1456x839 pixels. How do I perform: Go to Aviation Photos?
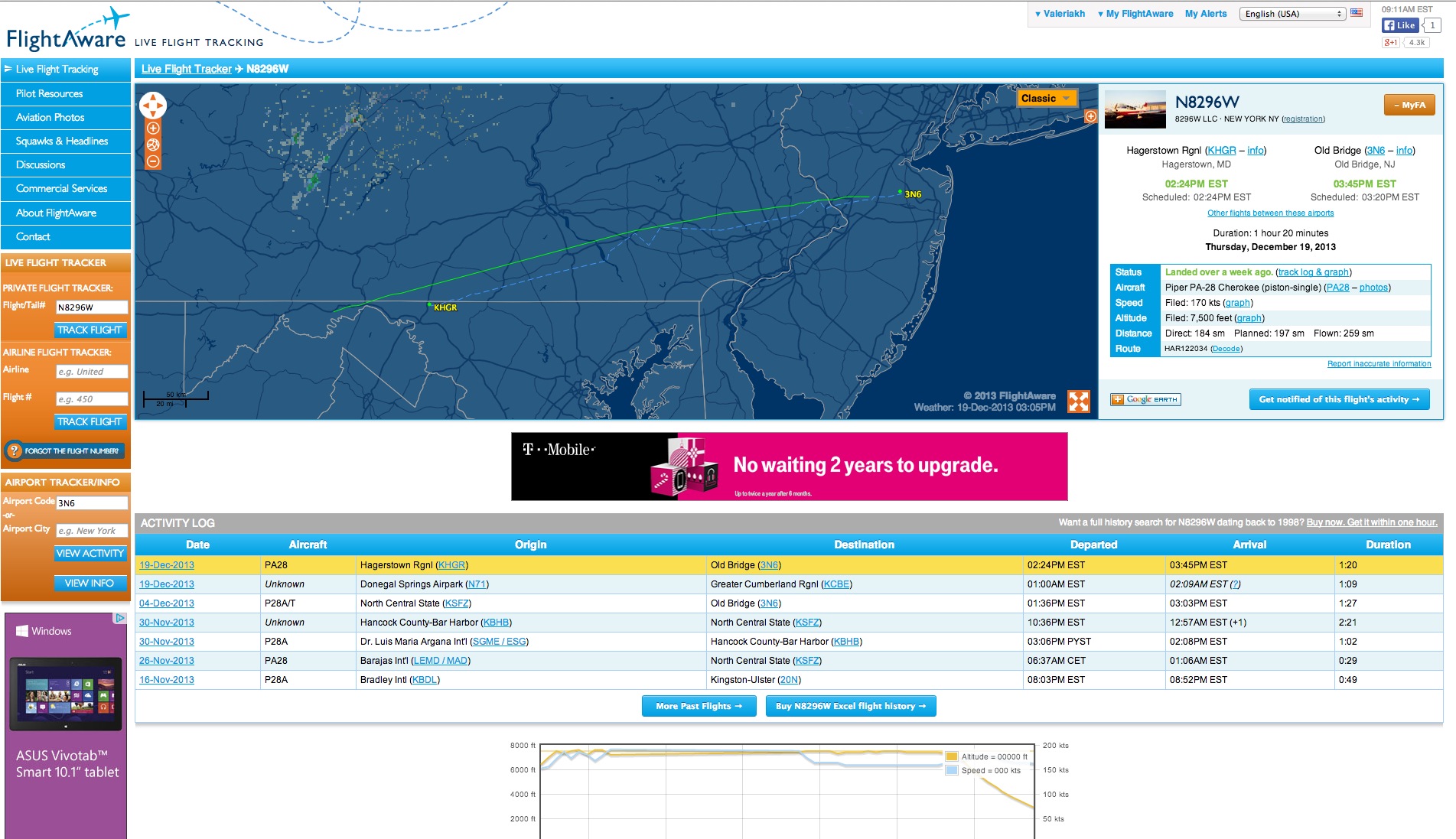click(x=66, y=117)
